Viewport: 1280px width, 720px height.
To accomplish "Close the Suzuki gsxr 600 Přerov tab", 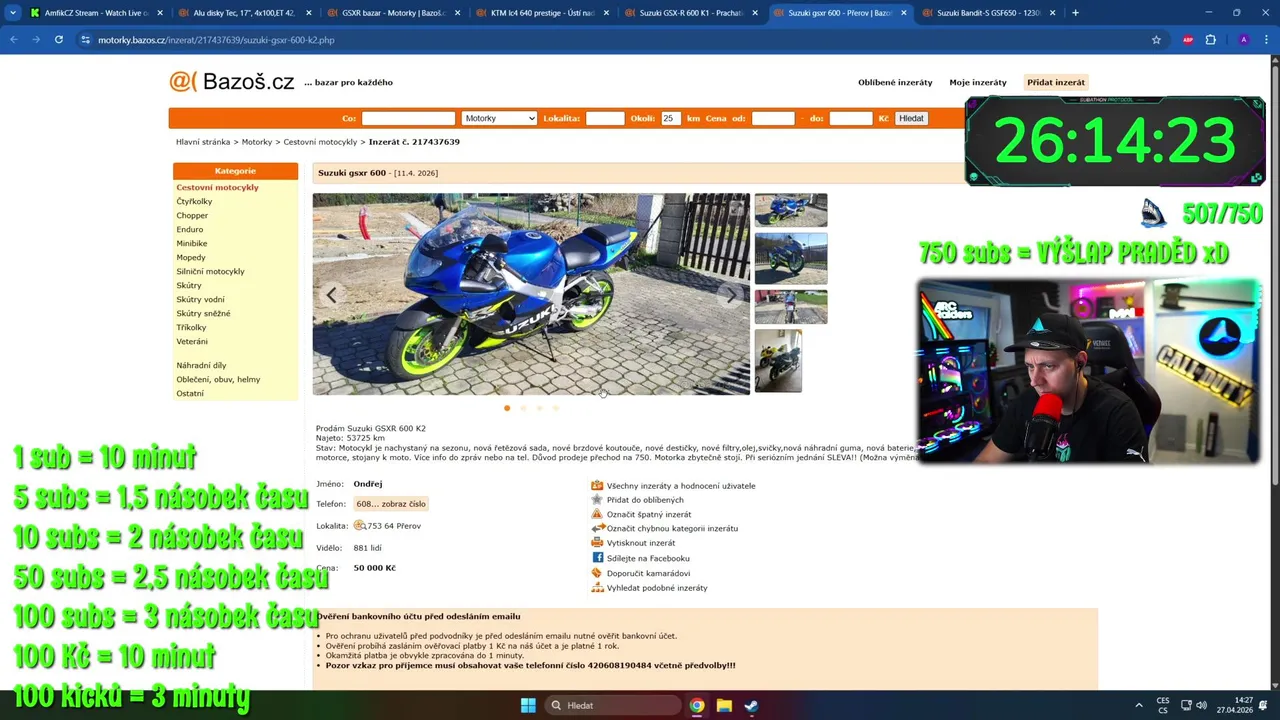I will (x=903, y=13).
